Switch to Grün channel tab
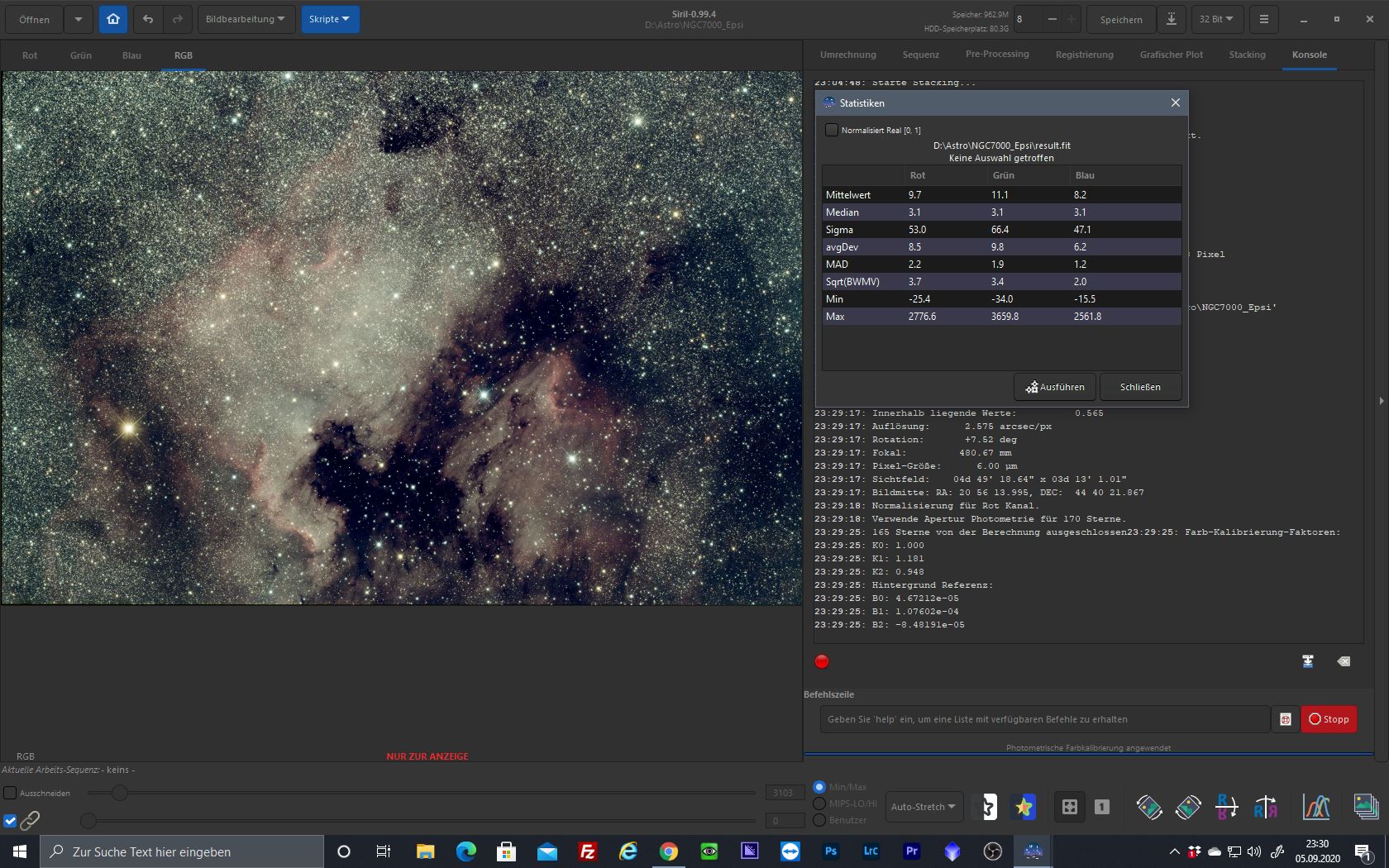The image size is (1389, 868). pos(81,55)
